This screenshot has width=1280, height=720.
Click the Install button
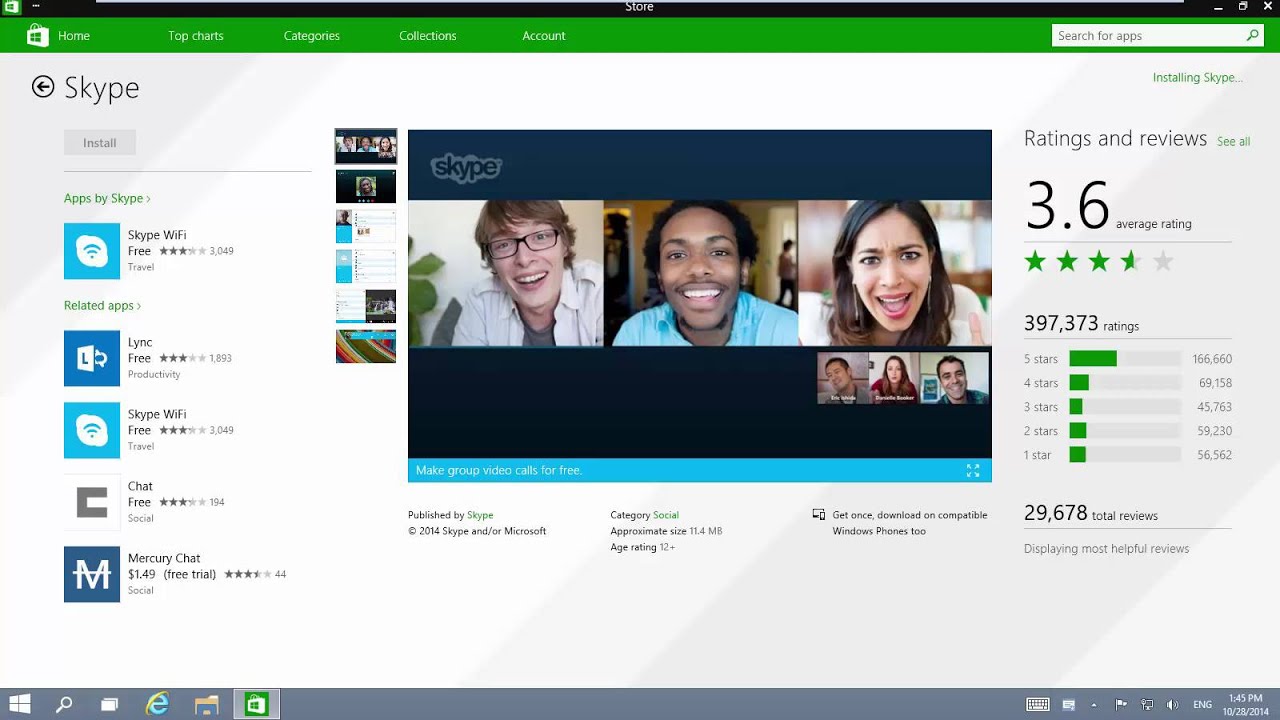coord(100,143)
